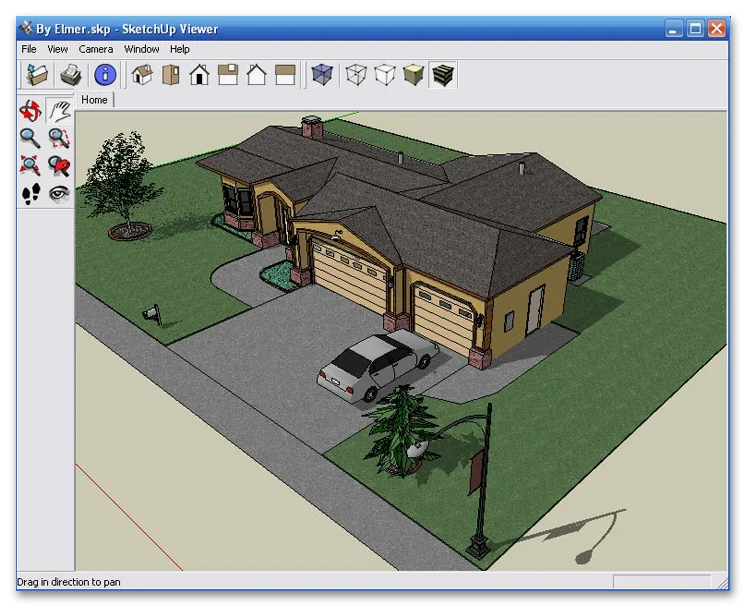Select the Pan hand tool
Viewport: 747px width, 607px height.
[60, 110]
